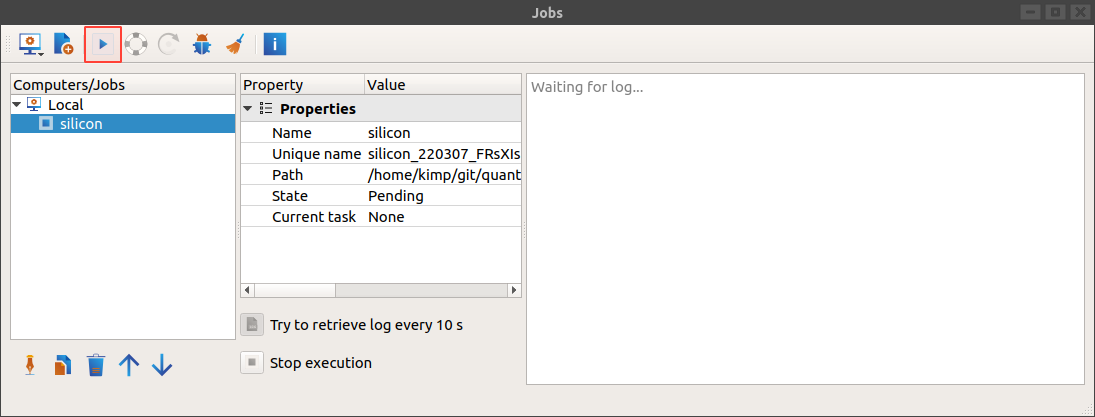Open the blue info icon
1095x417 pixels.
pyautogui.click(x=274, y=45)
